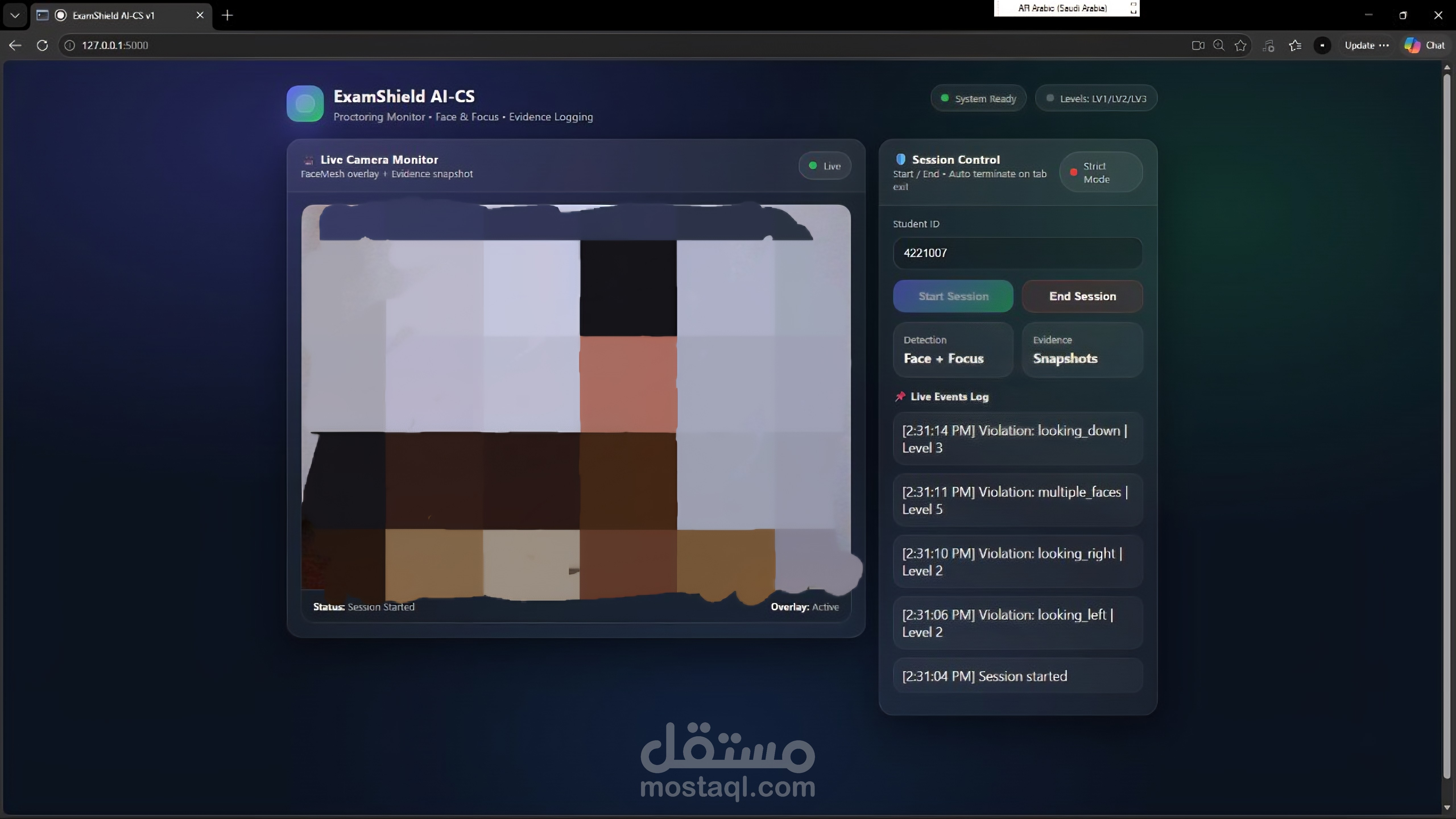Click the scroll down arrow of scrollbar
1456x819 pixels.
pyautogui.click(x=1447, y=808)
